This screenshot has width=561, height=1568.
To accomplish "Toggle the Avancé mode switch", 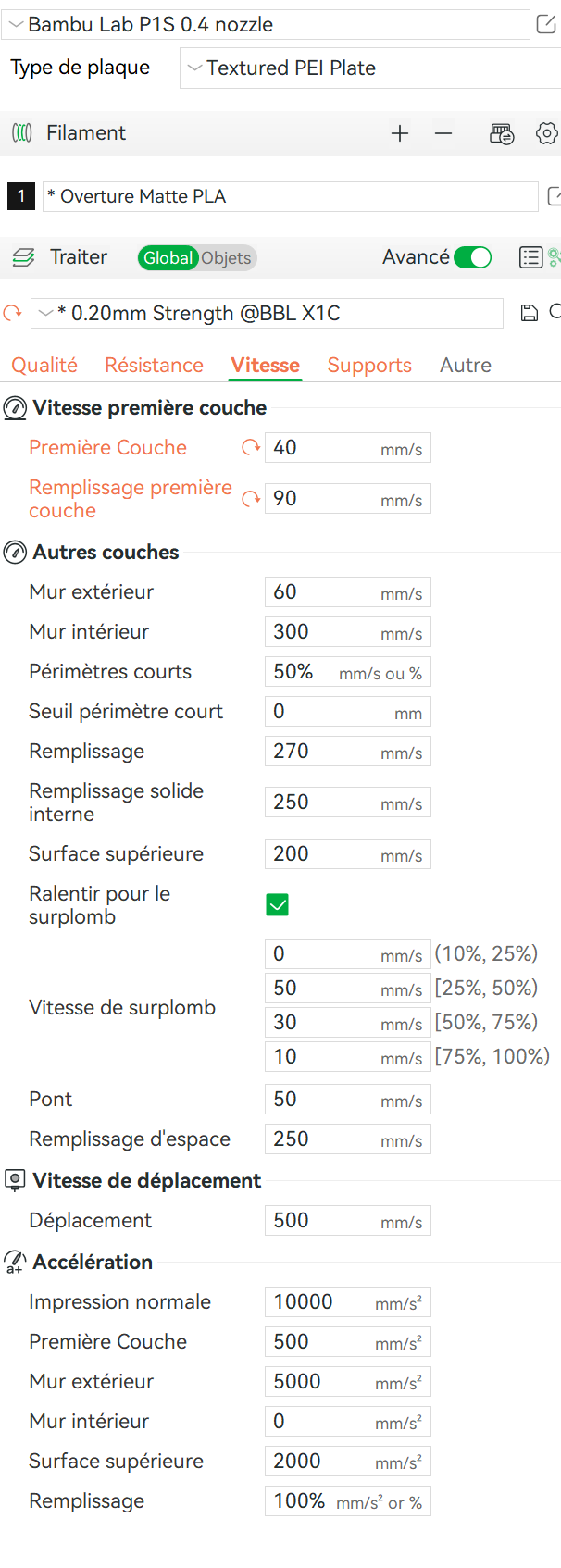I will point(473,257).
